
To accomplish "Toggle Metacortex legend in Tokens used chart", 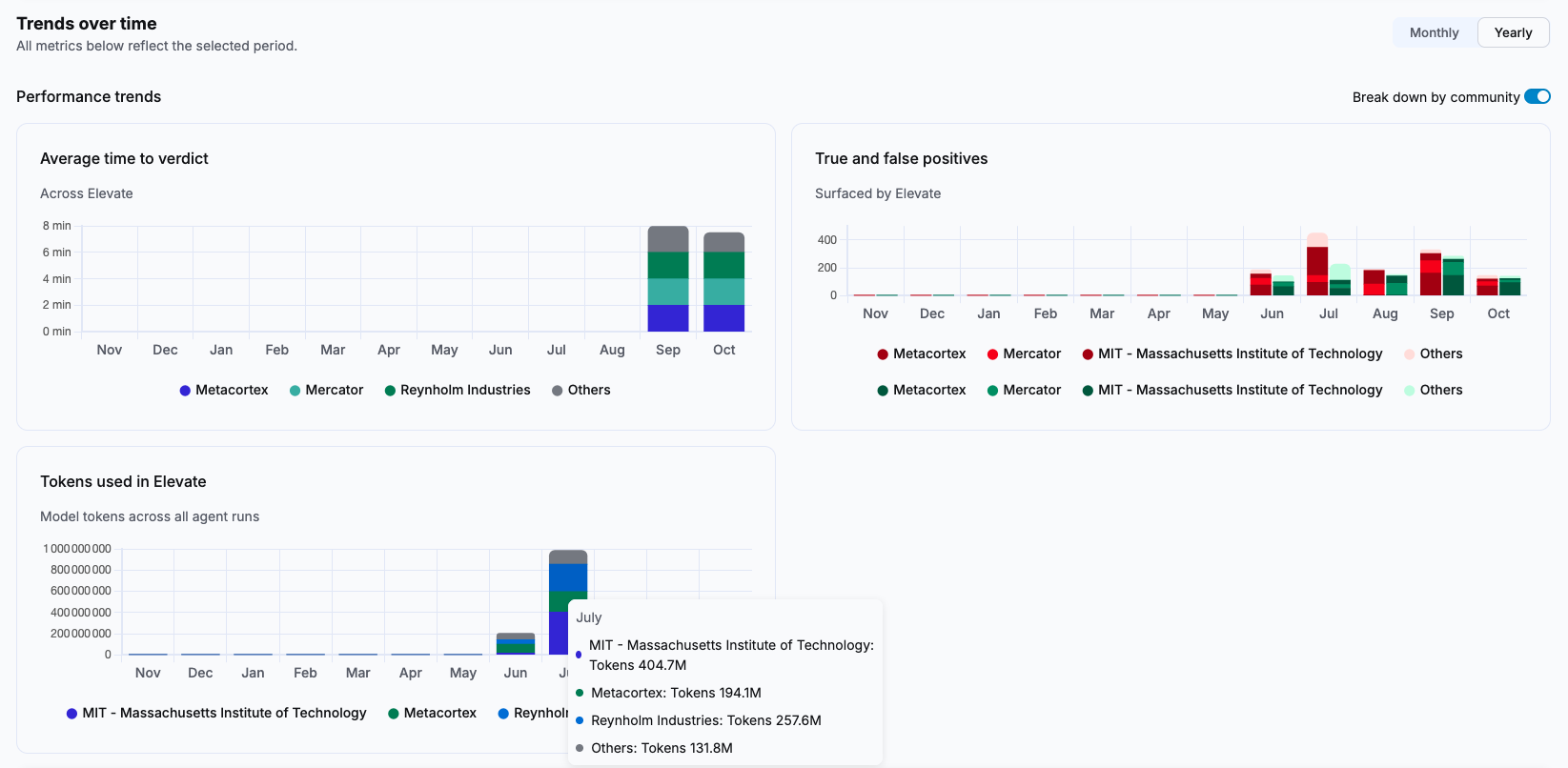I will (x=432, y=713).
